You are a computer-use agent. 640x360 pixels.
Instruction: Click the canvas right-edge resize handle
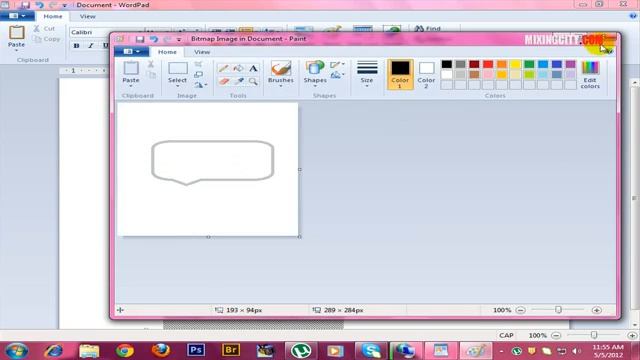[x=300, y=169]
